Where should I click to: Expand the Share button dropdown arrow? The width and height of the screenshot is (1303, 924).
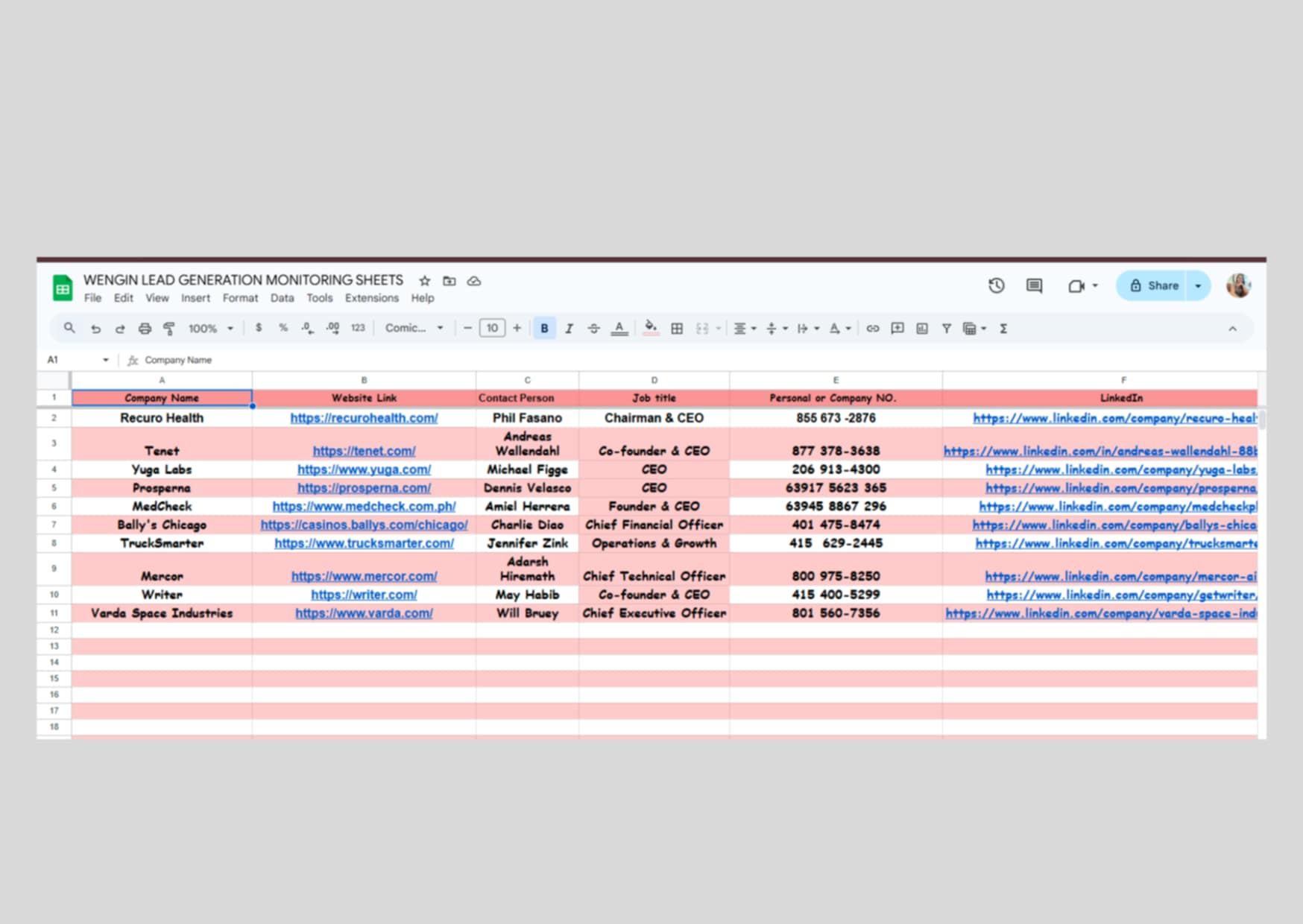1198,286
